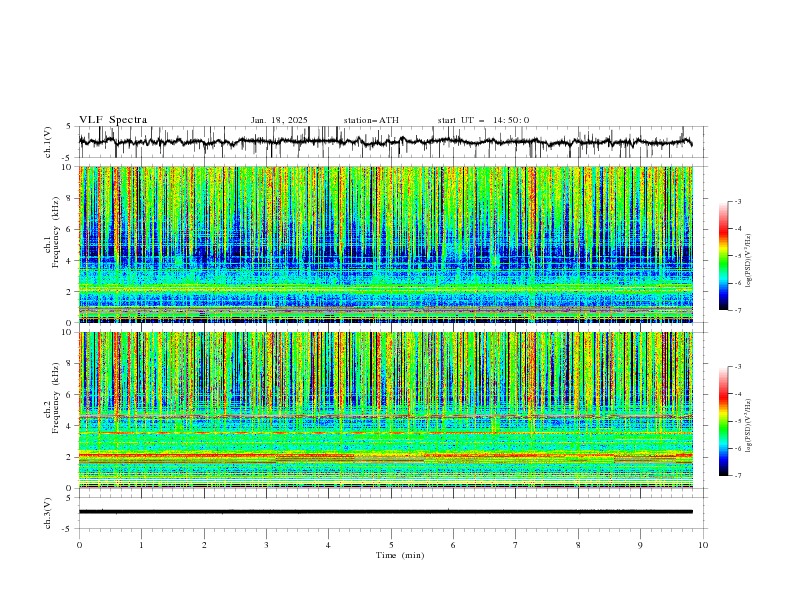This screenshot has width=792, height=612.
Task: Select the ch.3(V) waveform axis label
Action: click(48, 513)
